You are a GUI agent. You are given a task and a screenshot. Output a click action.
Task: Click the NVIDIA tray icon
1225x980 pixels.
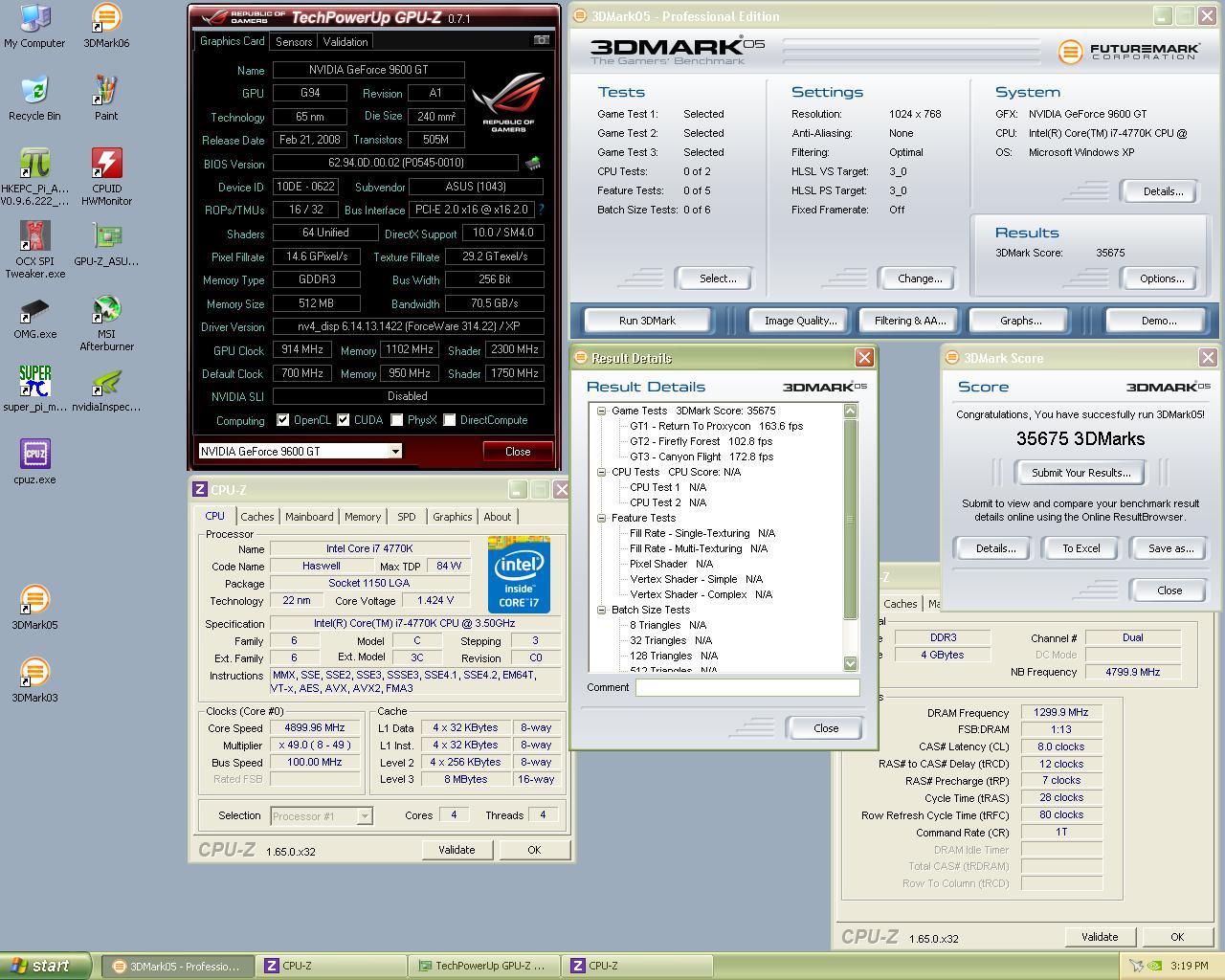[x=1156, y=966]
